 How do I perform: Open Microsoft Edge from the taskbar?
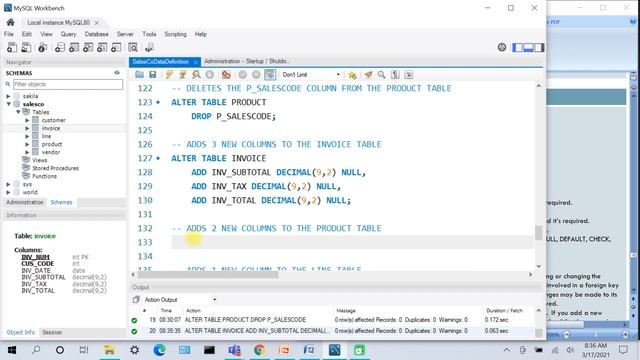(x=160, y=350)
